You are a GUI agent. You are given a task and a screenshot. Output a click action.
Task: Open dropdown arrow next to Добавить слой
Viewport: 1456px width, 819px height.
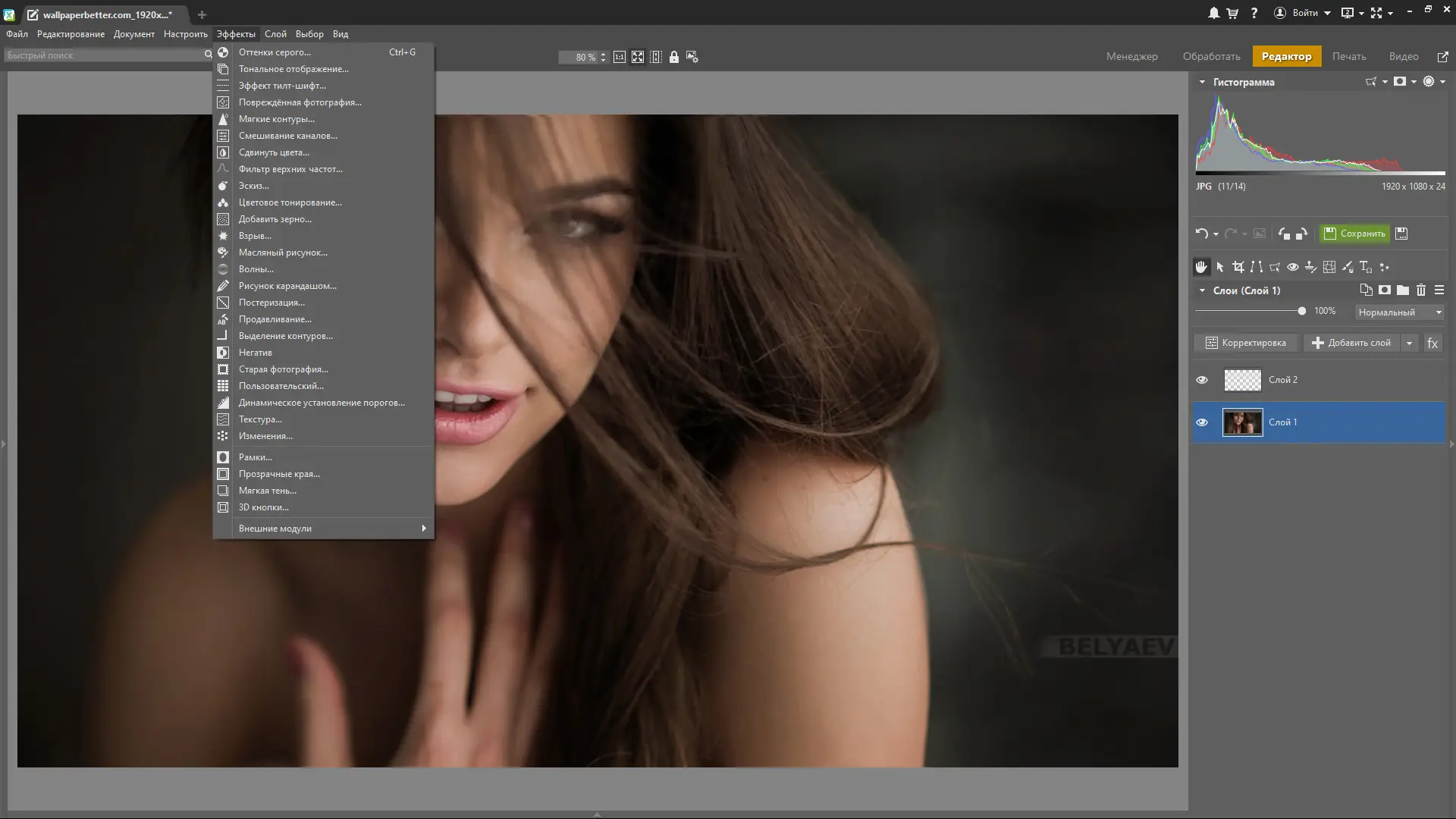point(1409,343)
